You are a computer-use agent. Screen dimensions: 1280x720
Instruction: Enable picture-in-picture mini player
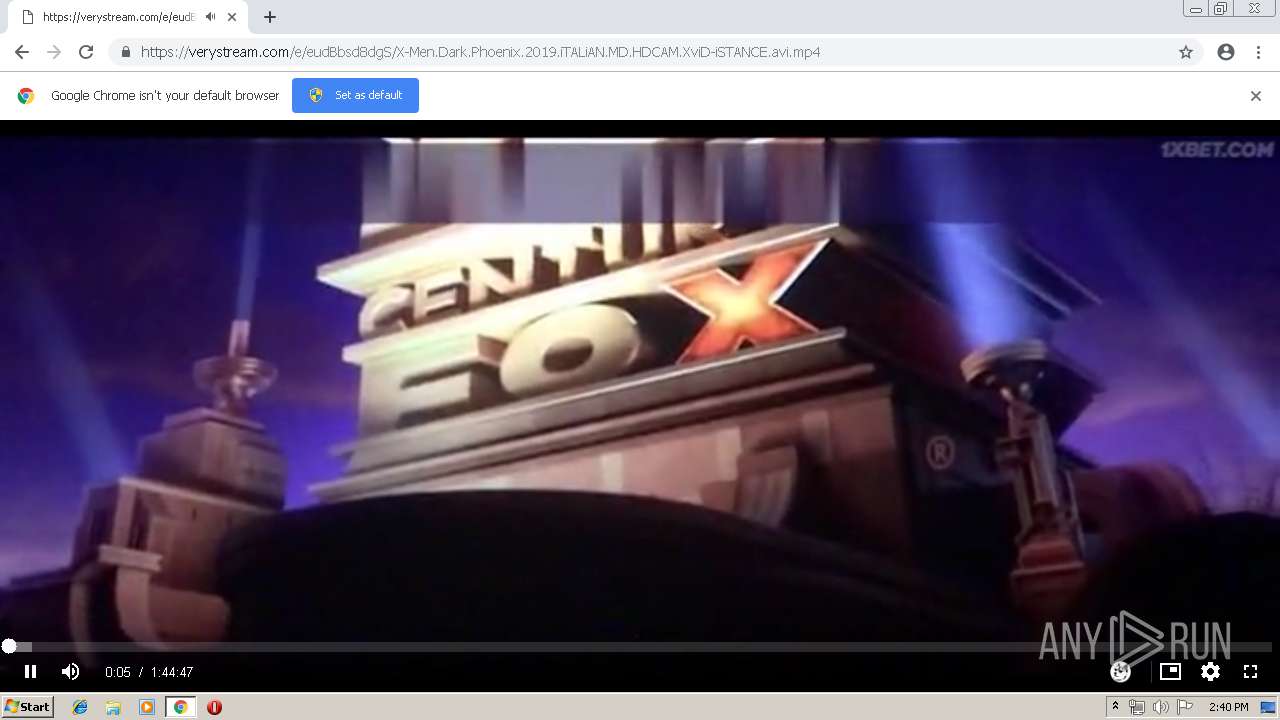[1170, 672]
